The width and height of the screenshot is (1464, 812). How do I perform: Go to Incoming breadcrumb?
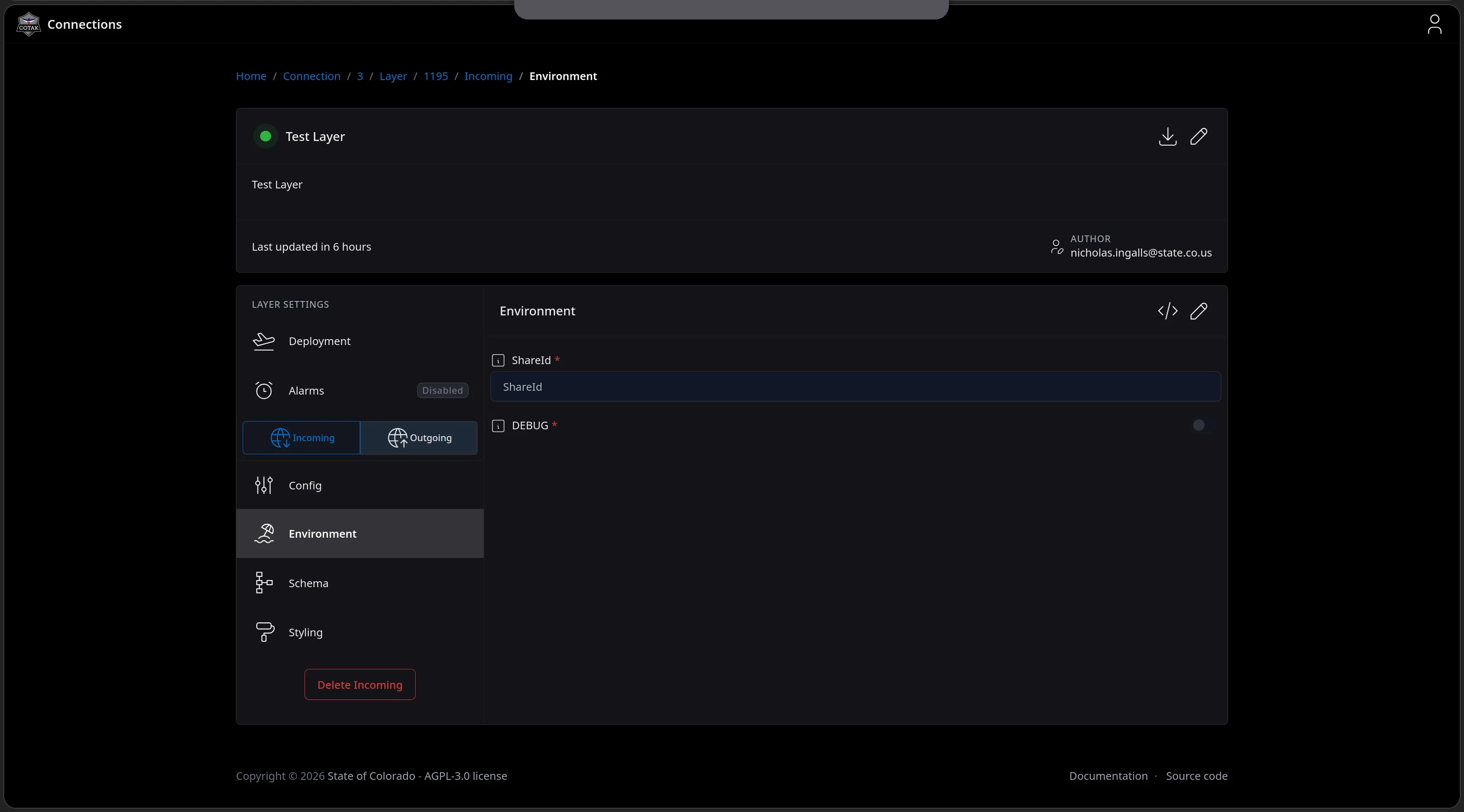click(x=488, y=76)
